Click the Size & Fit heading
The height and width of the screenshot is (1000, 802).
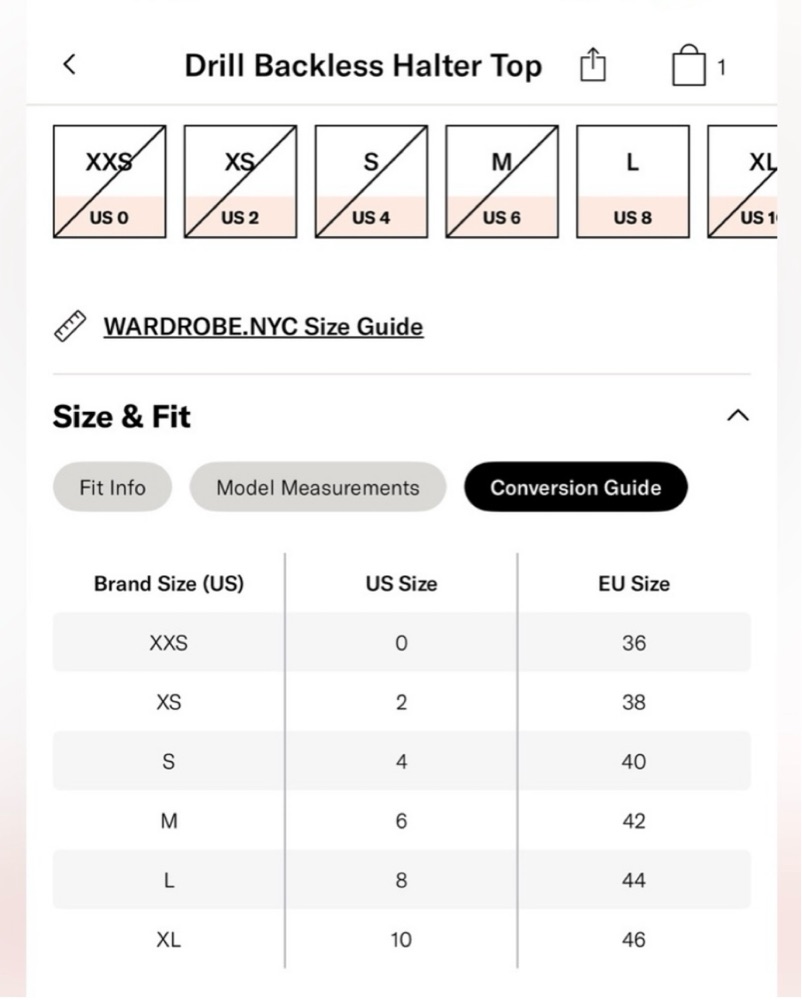(122, 416)
